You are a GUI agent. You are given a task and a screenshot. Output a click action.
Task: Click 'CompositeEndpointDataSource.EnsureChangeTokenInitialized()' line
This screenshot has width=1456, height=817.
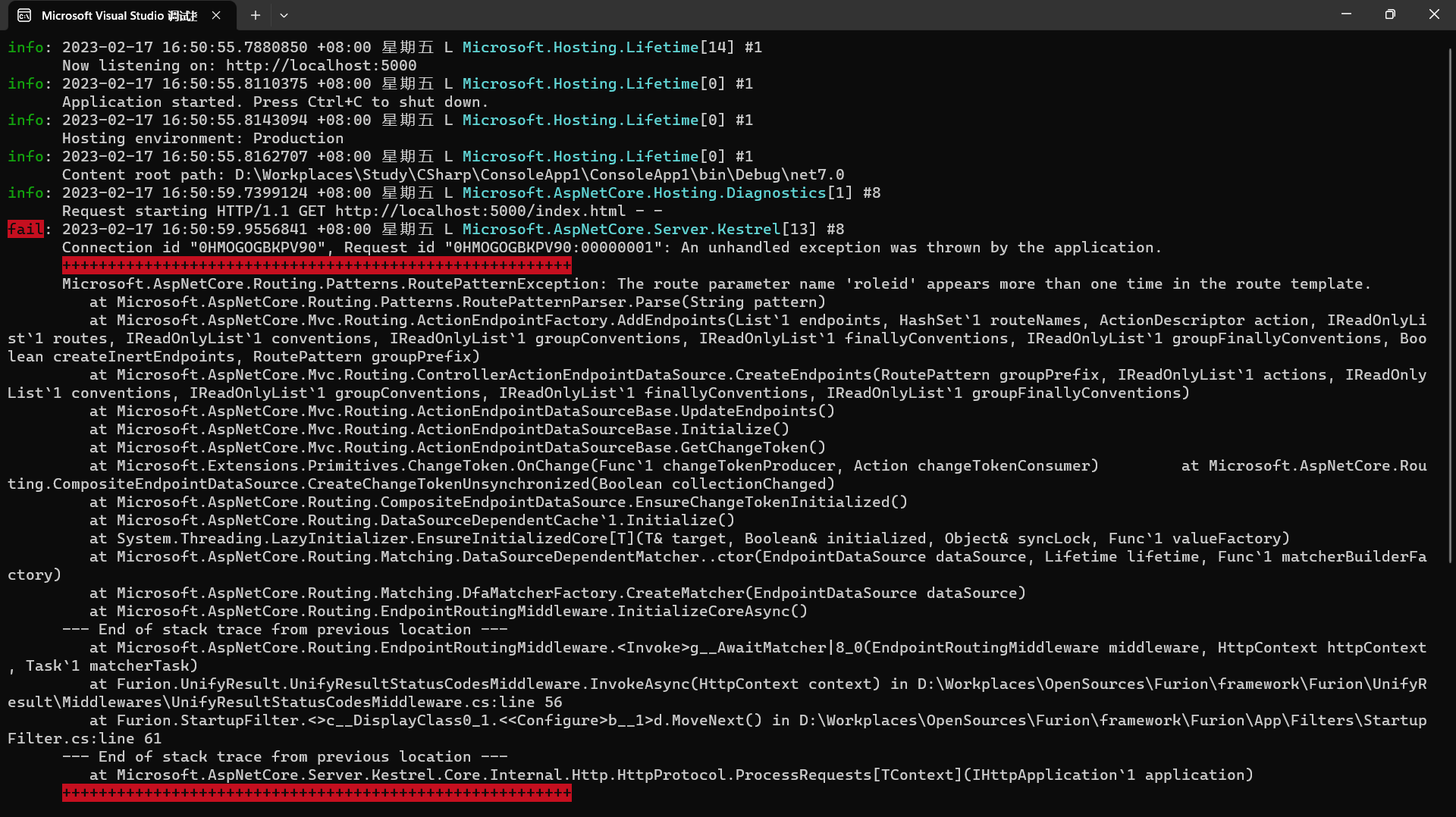click(498, 502)
